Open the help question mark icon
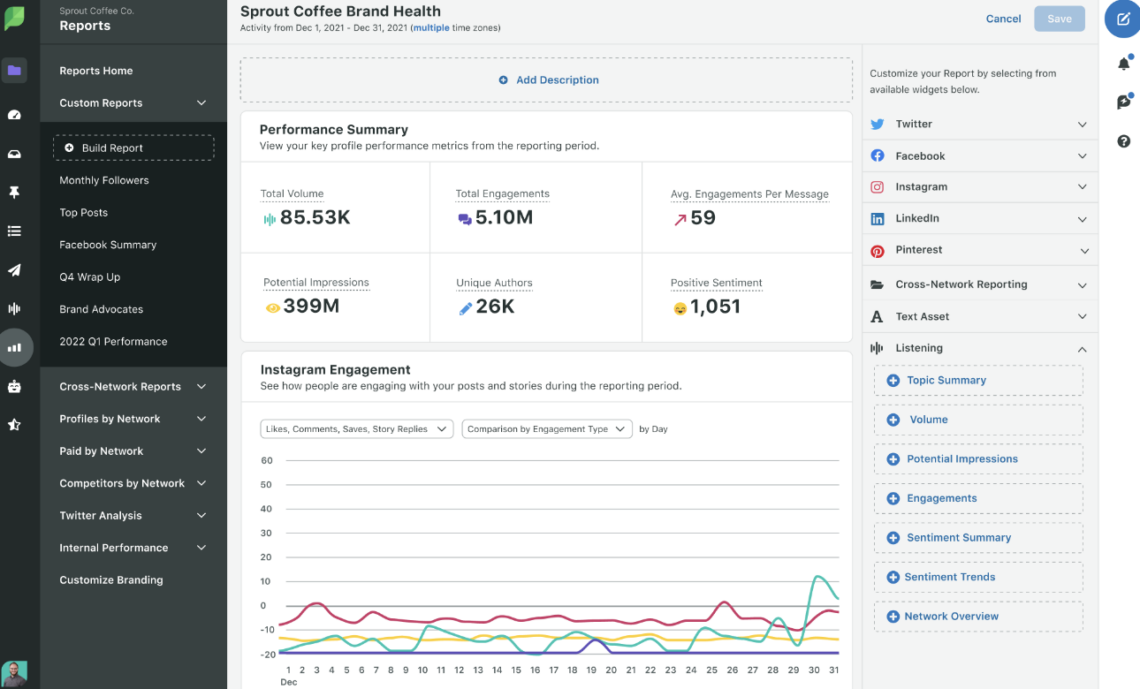The height and width of the screenshot is (689, 1140). pos(1124,141)
